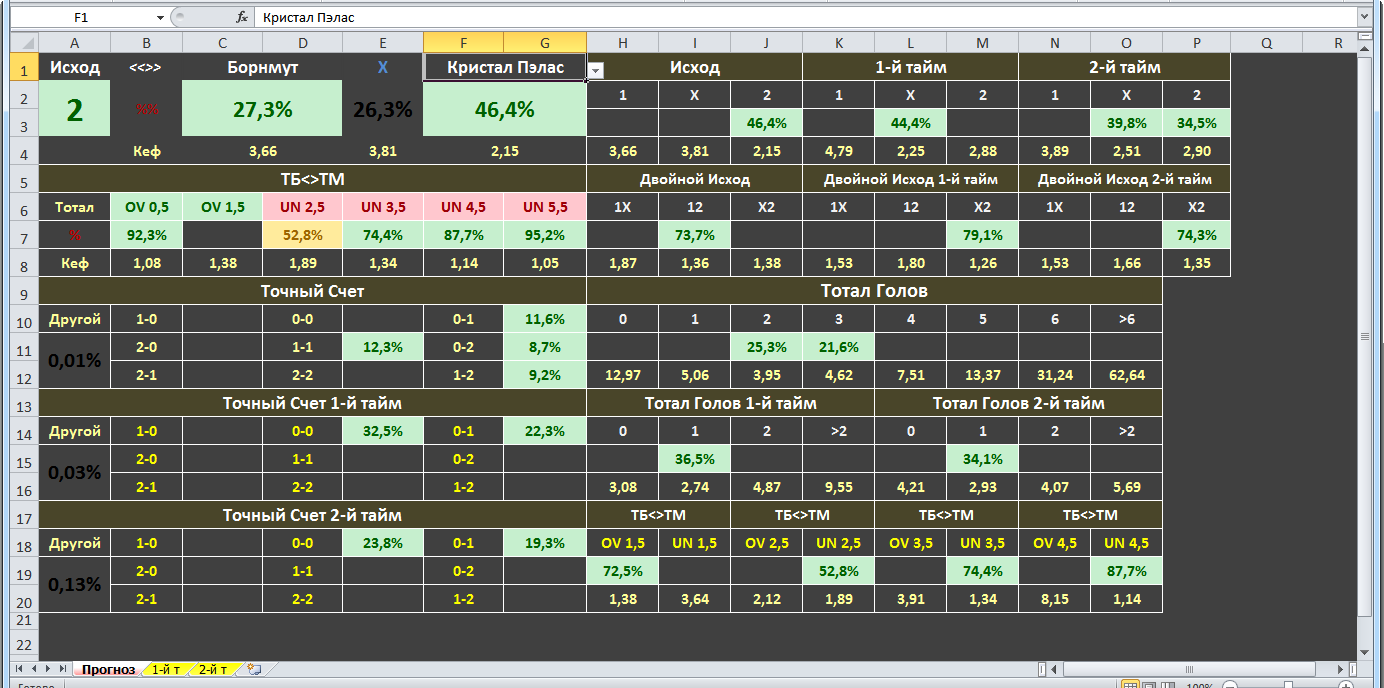Select the 12,97 coefficient cell
The height and width of the screenshot is (688, 1384).
pyautogui.click(x=623, y=376)
